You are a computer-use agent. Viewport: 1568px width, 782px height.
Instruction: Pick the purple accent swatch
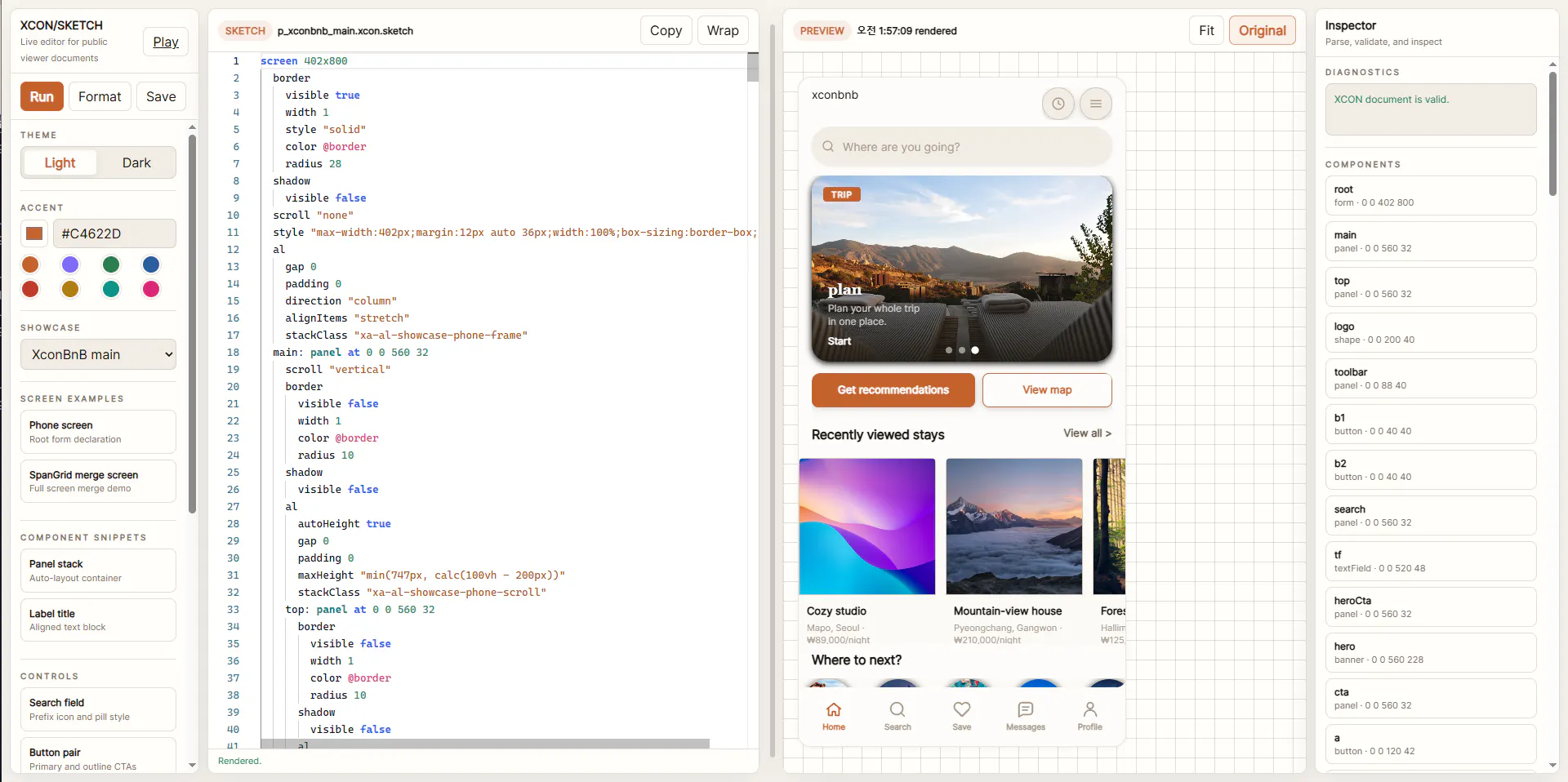point(70,264)
